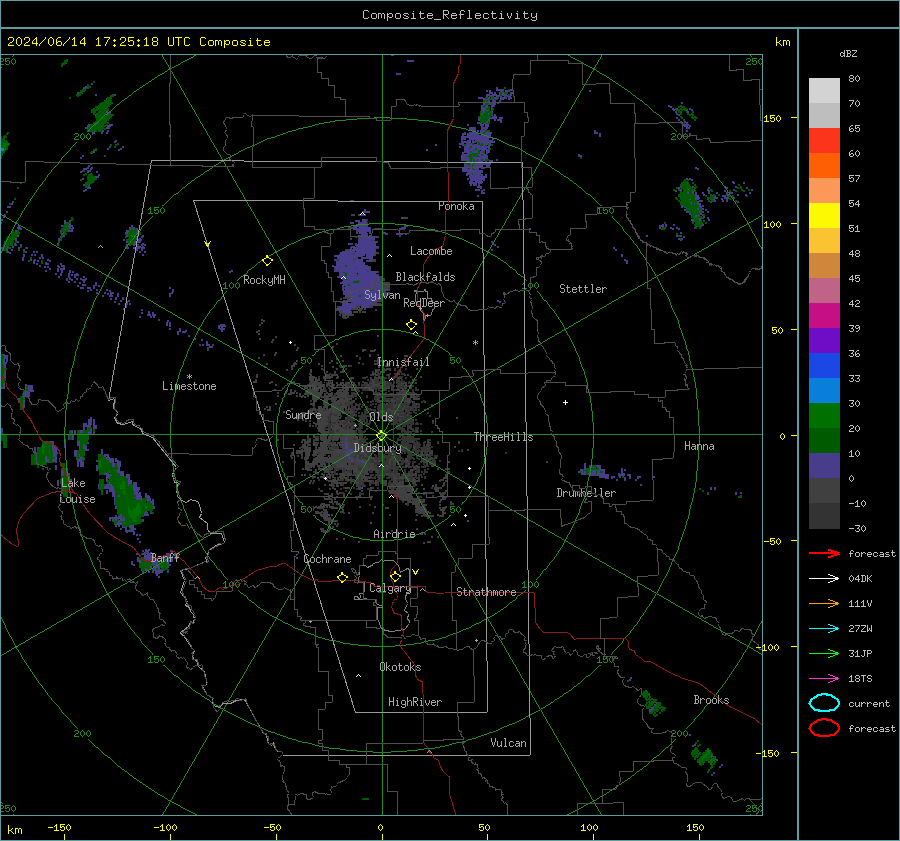Click the red 60-65 dBZ colour band

tap(824, 140)
